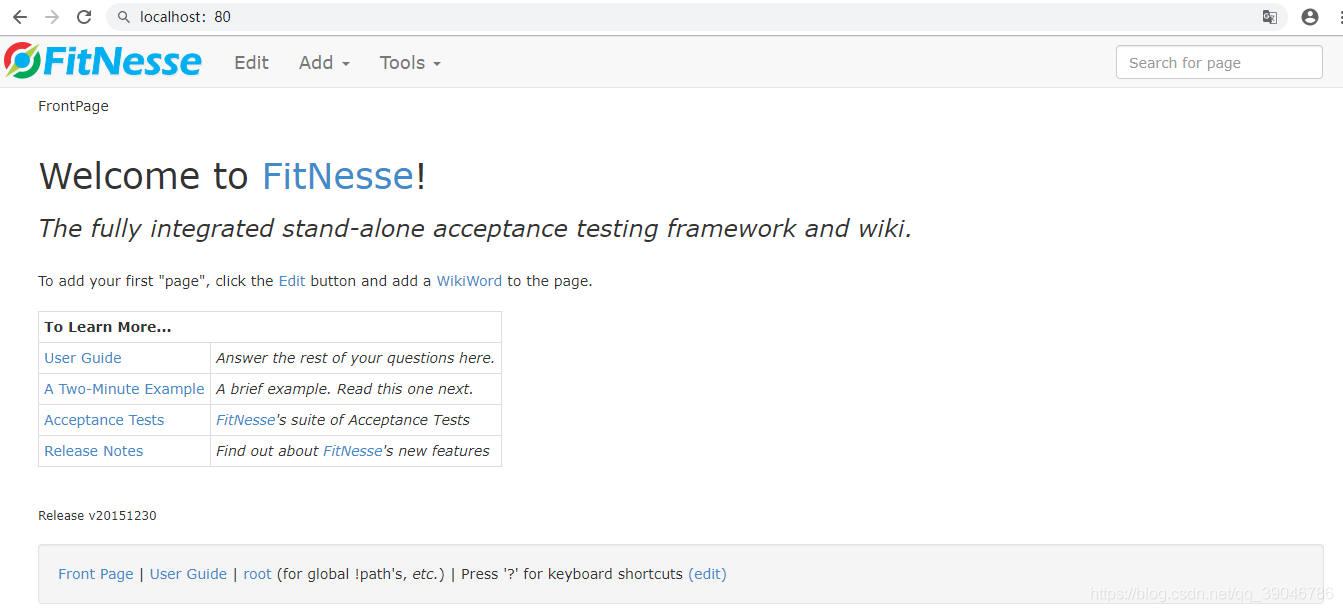Click the FitNesse logo

(103, 61)
